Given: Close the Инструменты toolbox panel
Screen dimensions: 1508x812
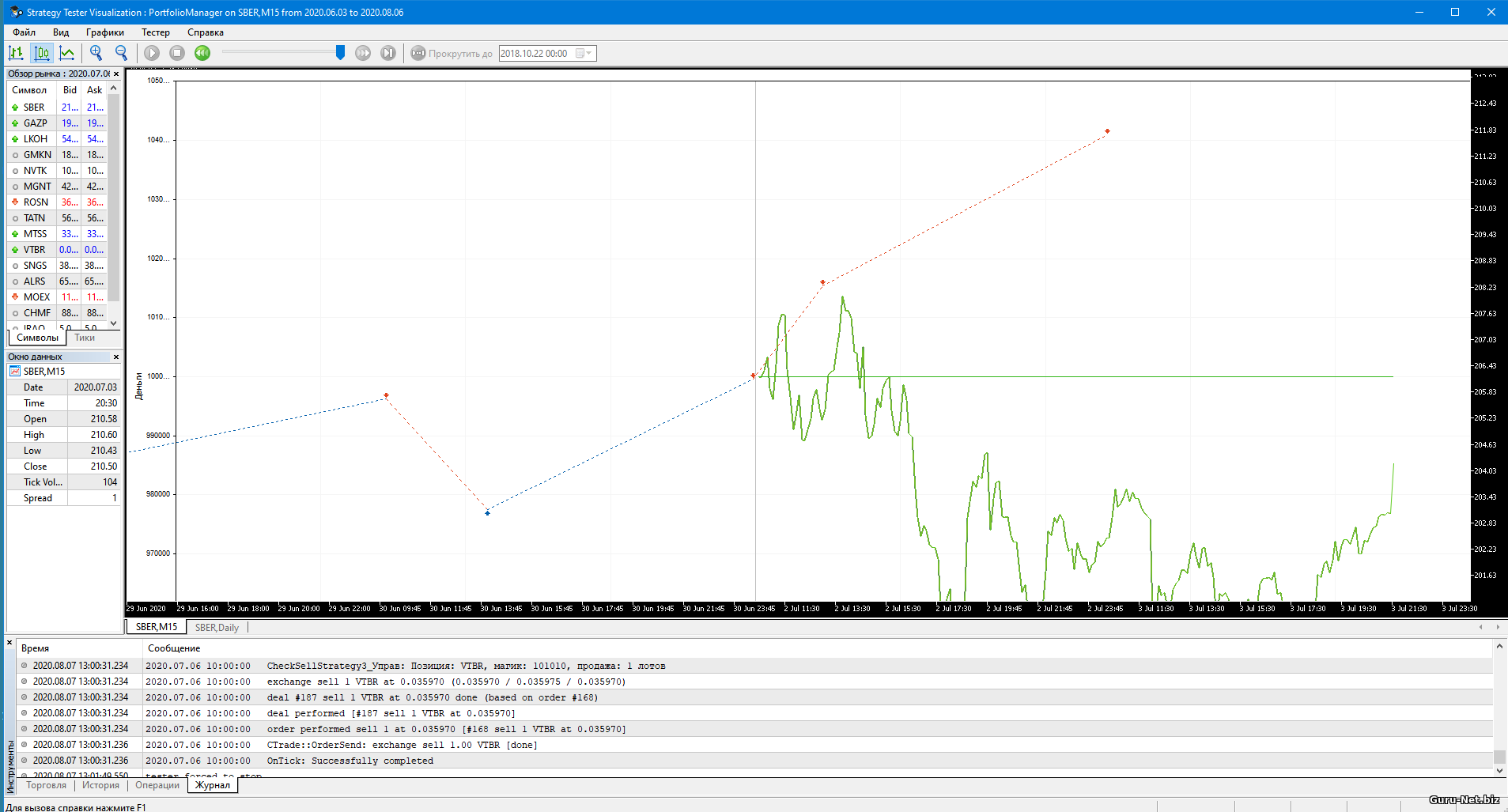Looking at the screenshot, I should (9, 643).
